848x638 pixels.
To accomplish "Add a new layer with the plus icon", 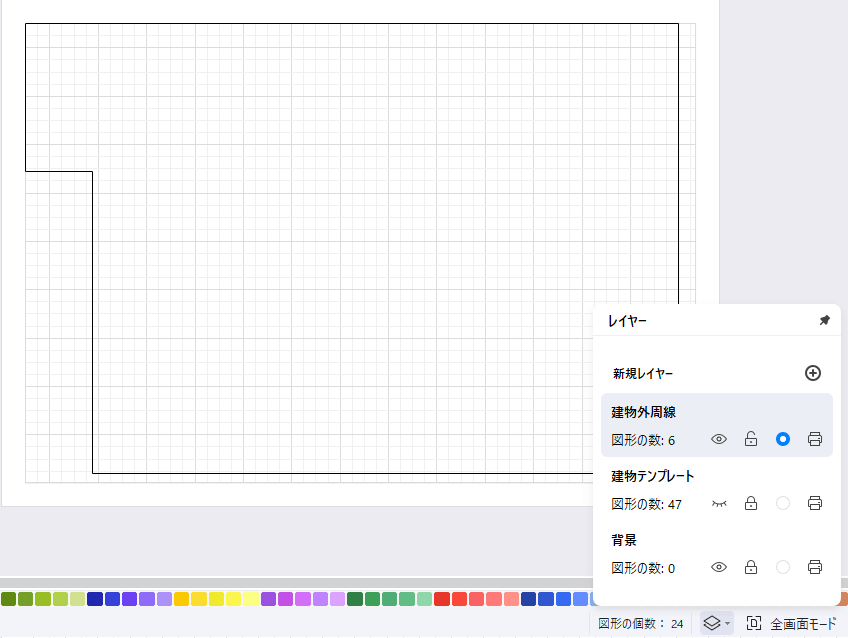I will tap(812, 373).
